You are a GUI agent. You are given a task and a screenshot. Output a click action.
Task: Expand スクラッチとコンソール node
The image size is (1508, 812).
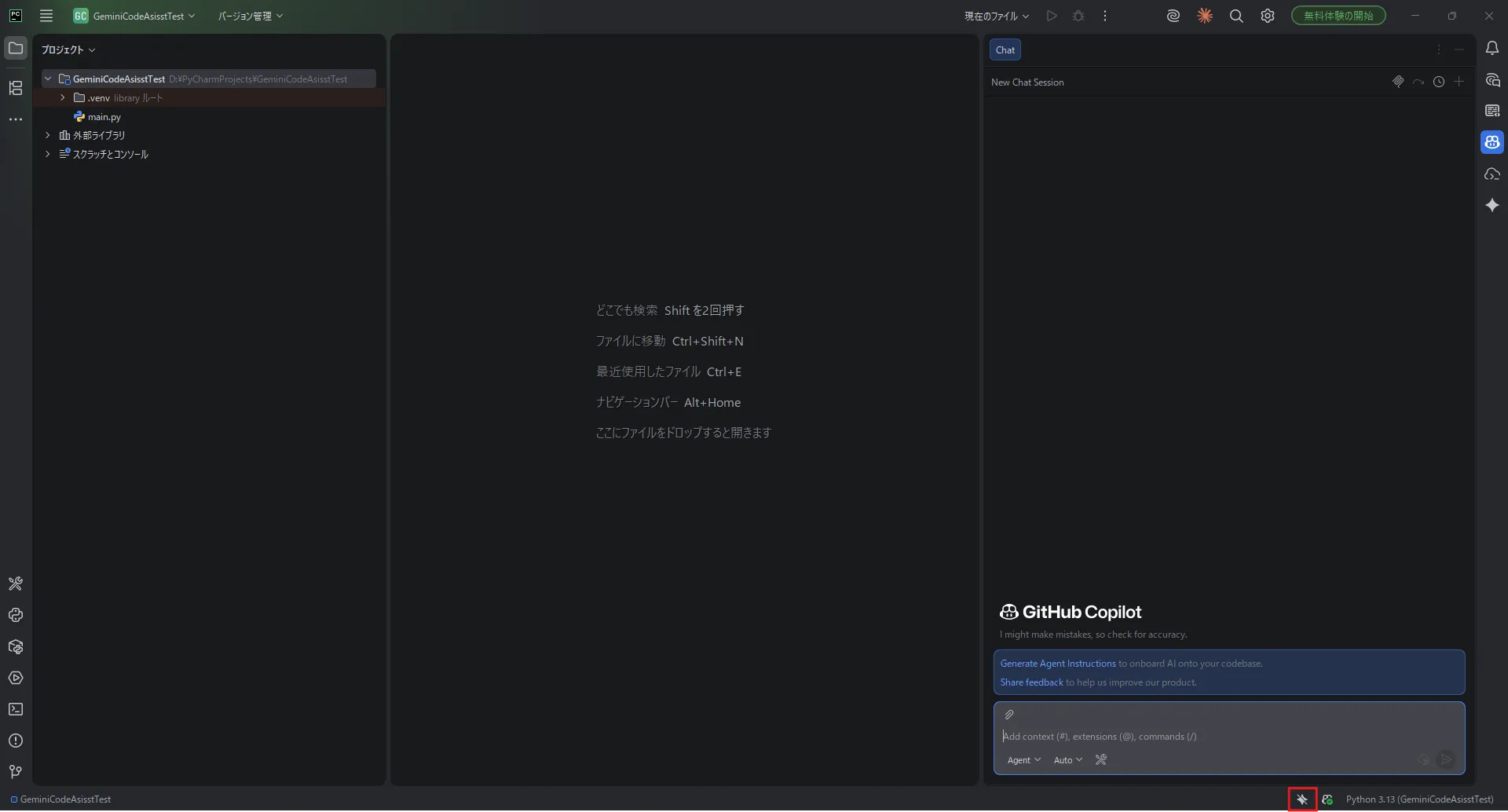coord(48,155)
